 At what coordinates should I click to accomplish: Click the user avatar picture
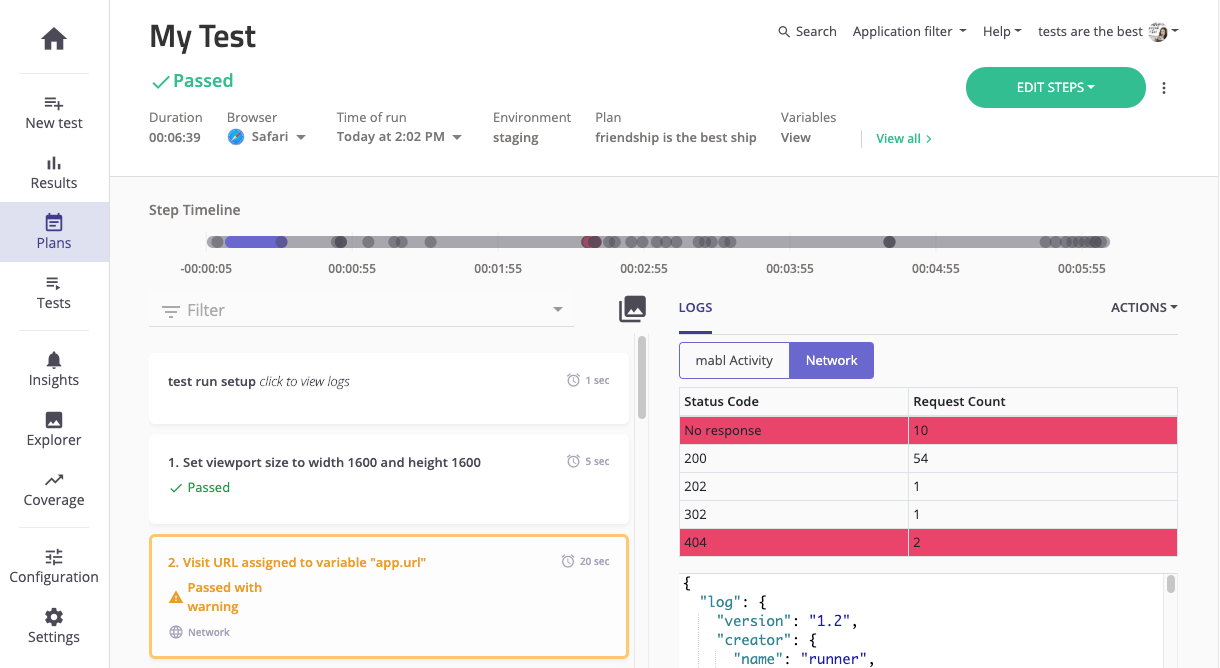(x=1159, y=32)
